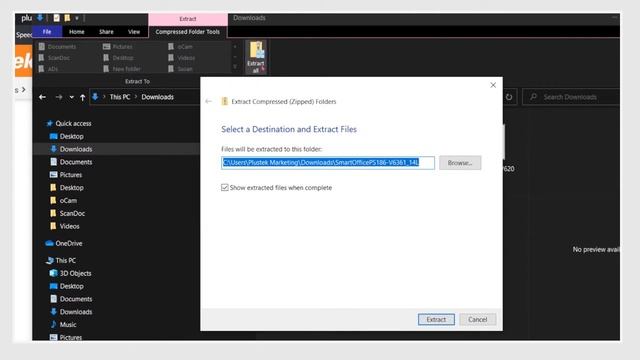Viewport: 640px width, 360px height.
Task: Click the OneDrive cloud icon
Action: (x=49, y=243)
